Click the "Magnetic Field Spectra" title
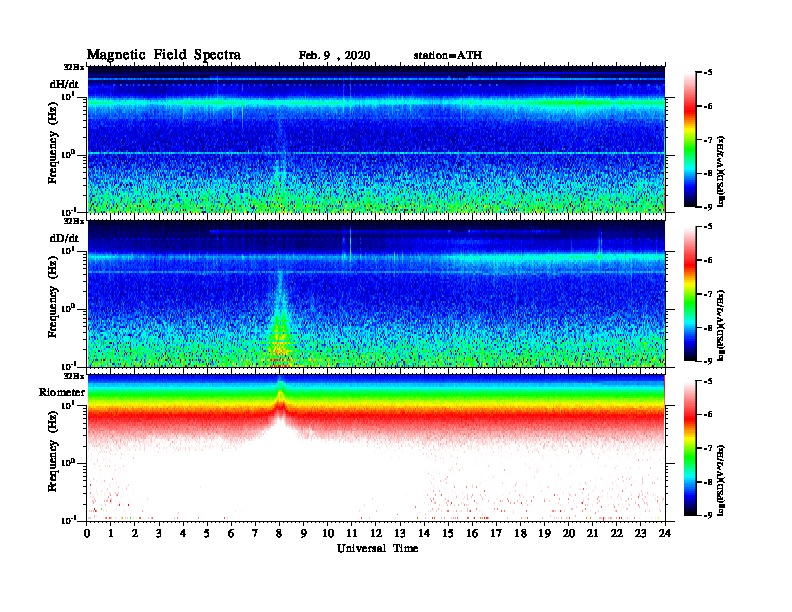The width and height of the screenshot is (792, 612). click(x=164, y=55)
